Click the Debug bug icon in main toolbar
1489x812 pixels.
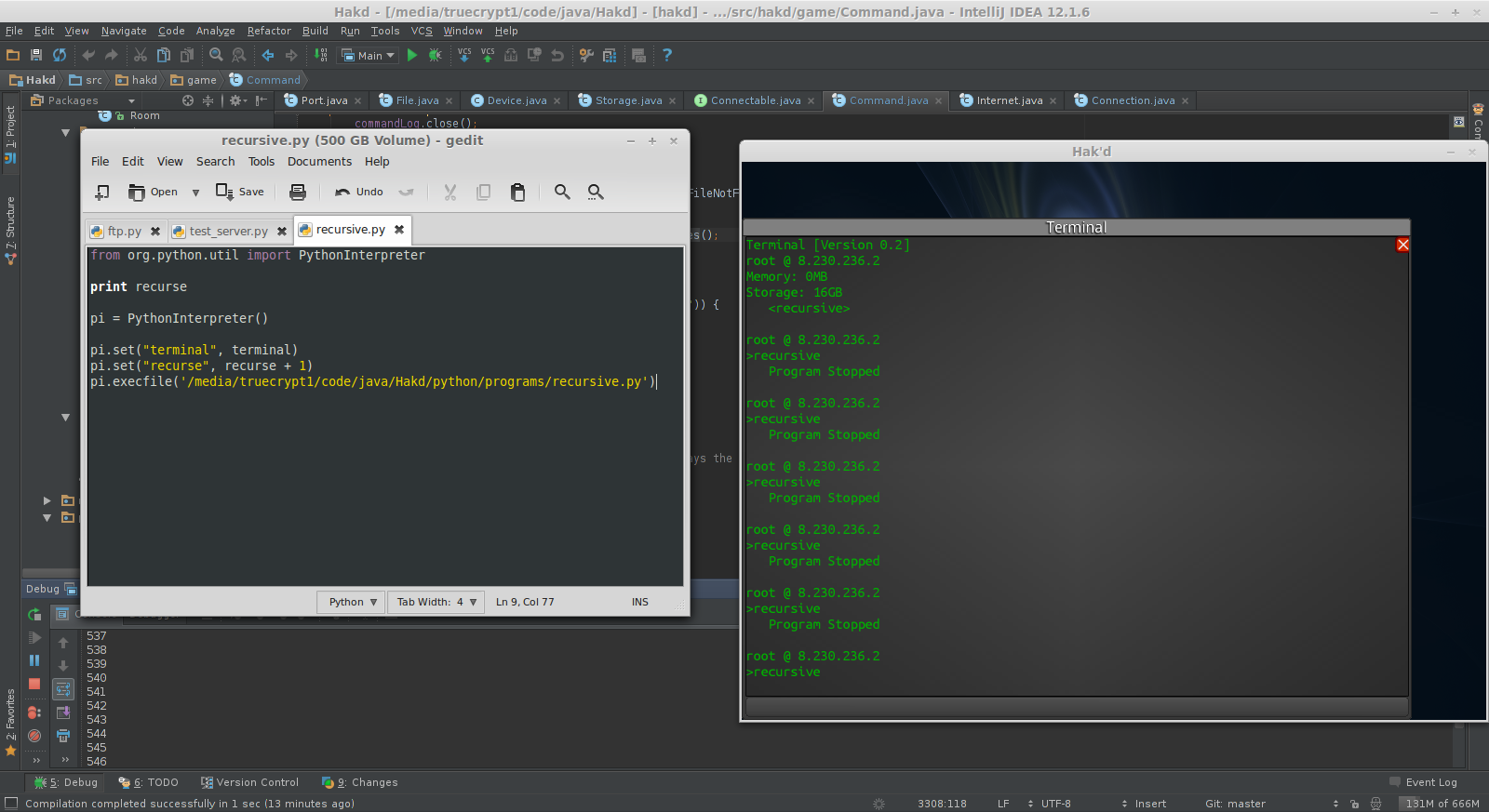tap(435, 56)
